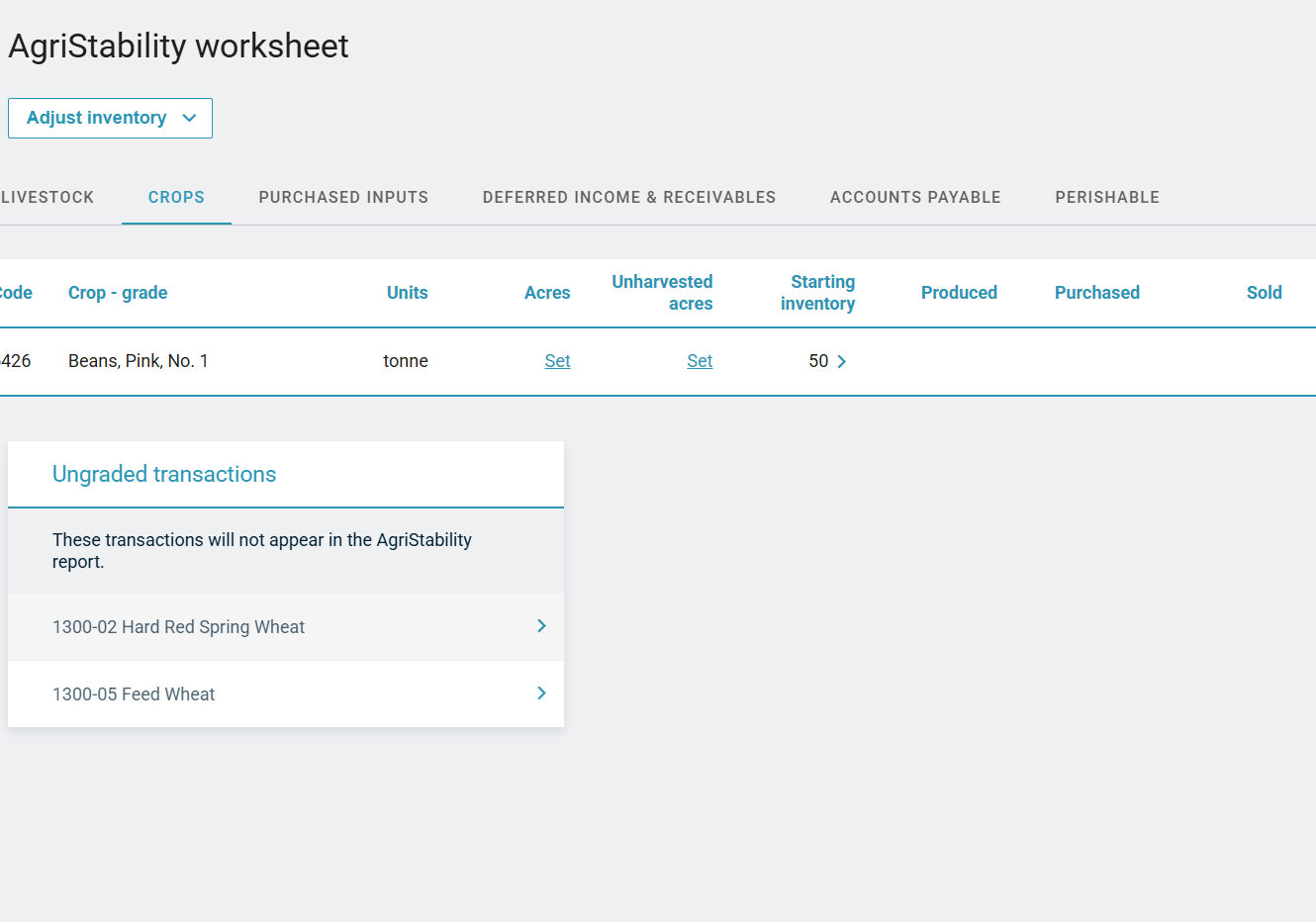Viewport: 1316px width, 922px height.
Task: Click the Produced column header
Action: click(x=958, y=293)
